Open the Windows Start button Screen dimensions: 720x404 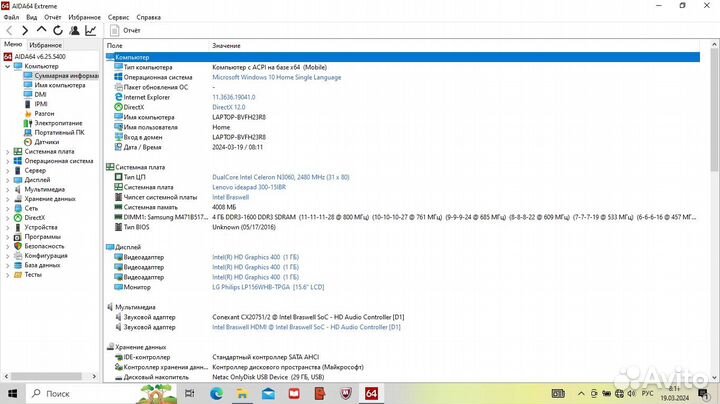tap(12, 393)
